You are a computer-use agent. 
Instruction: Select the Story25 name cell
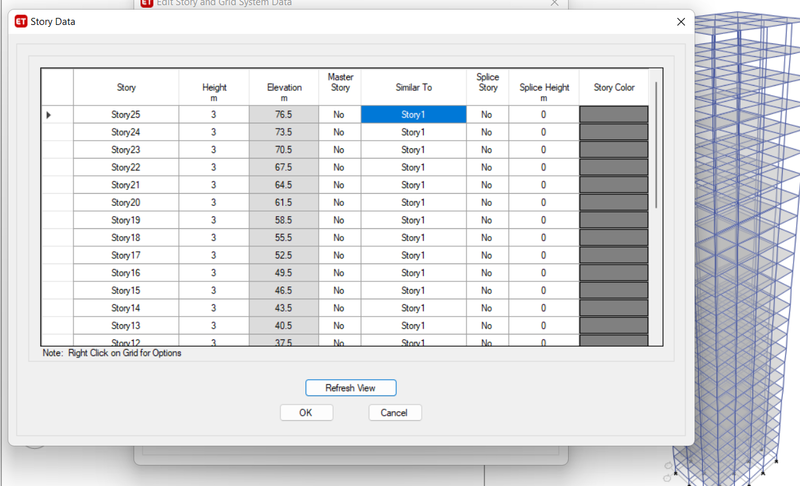(126, 115)
